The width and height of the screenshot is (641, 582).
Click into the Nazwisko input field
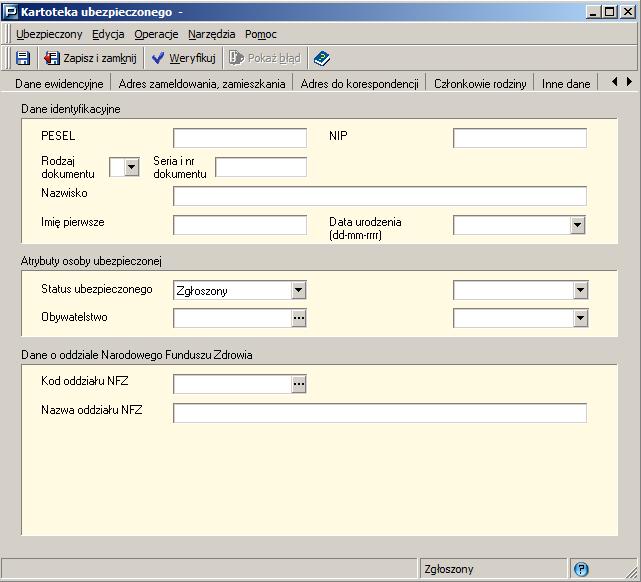point(380,196)
